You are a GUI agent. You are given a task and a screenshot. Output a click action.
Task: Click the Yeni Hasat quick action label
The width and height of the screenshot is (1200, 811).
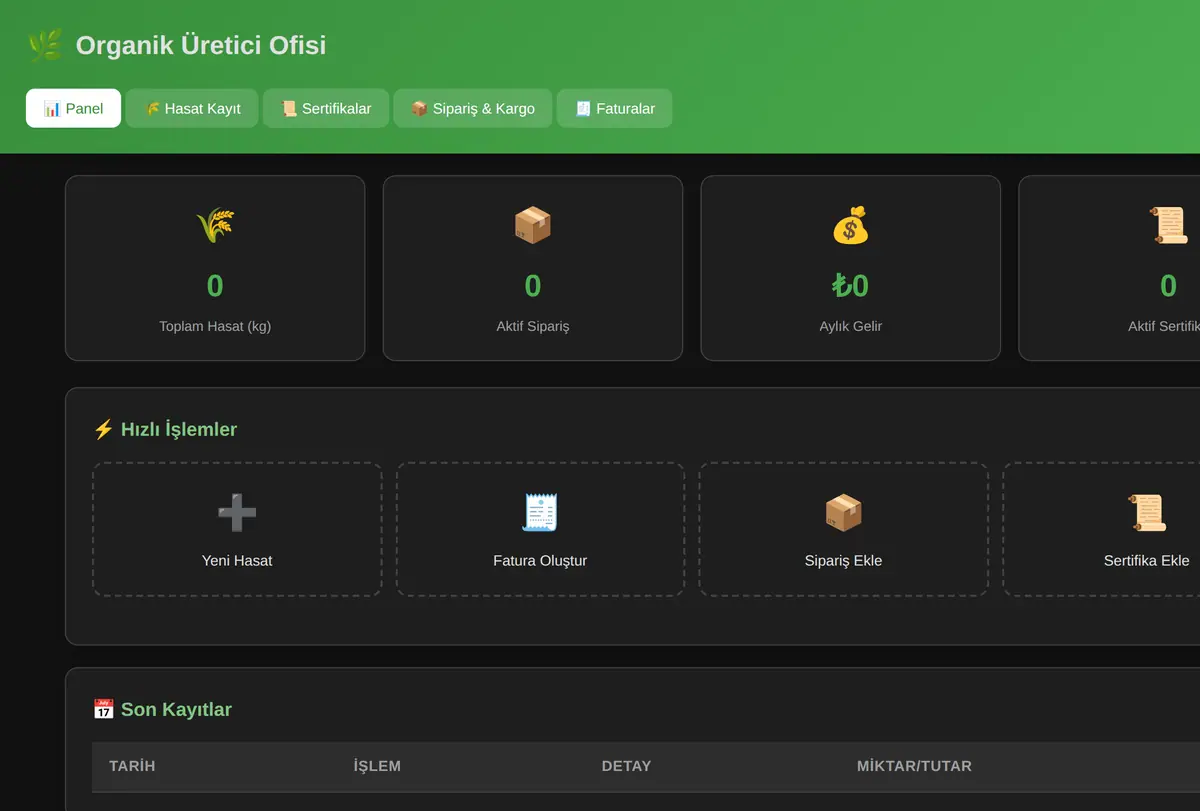[x=237, y=561]
